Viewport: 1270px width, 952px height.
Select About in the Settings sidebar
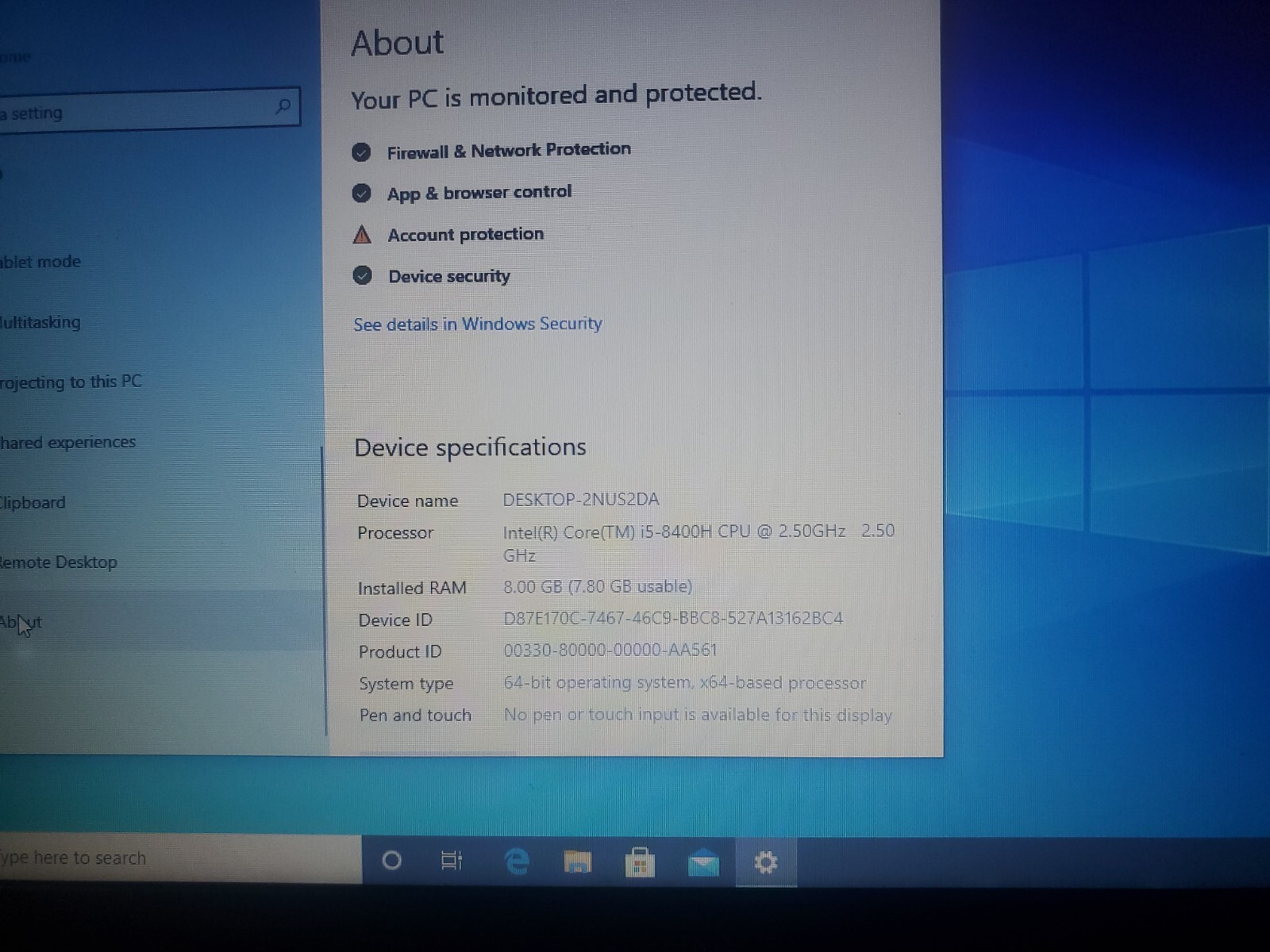[x=21, y=623]
